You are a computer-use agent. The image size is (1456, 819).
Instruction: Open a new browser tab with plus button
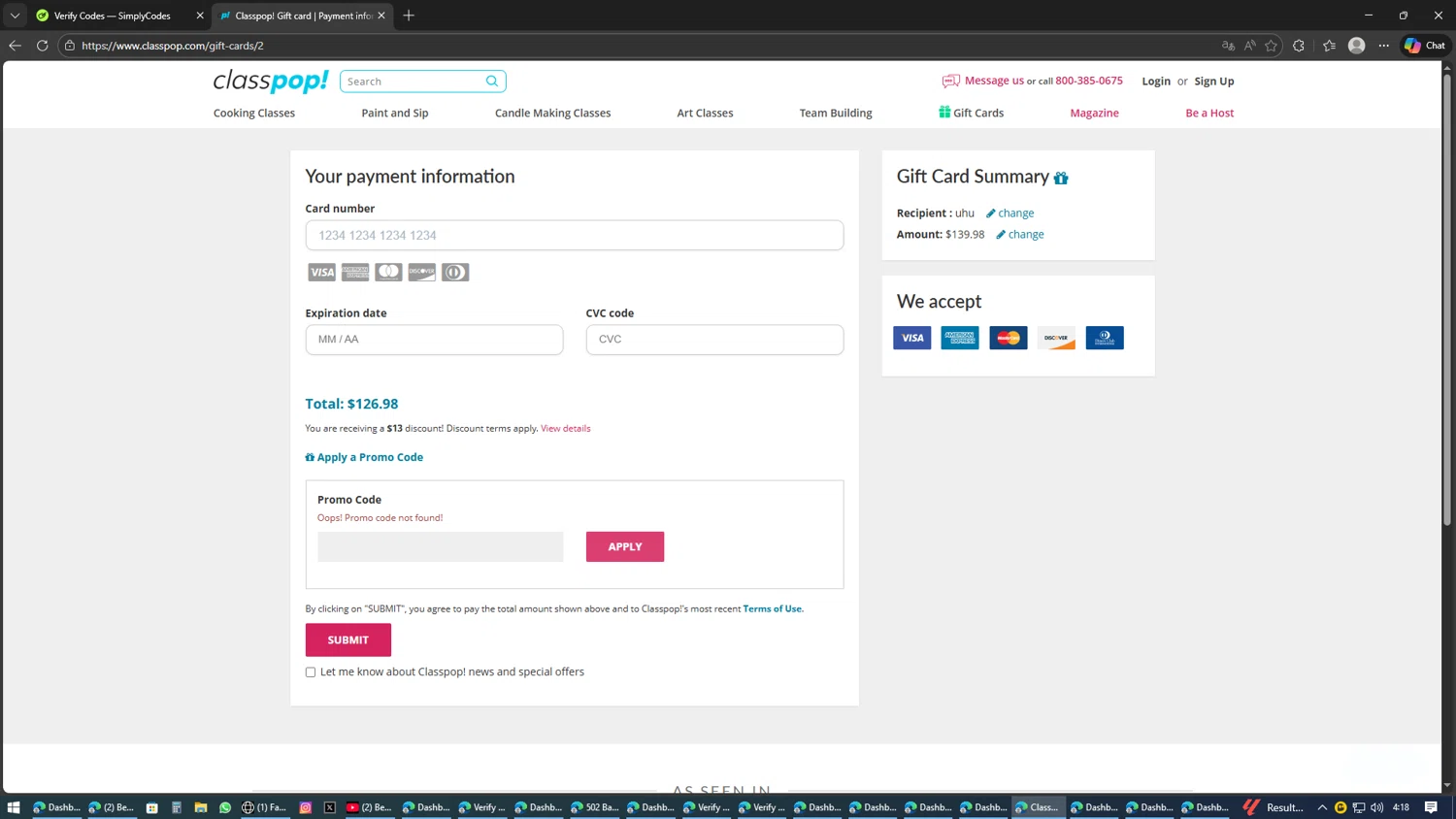(x=409, y=16)
